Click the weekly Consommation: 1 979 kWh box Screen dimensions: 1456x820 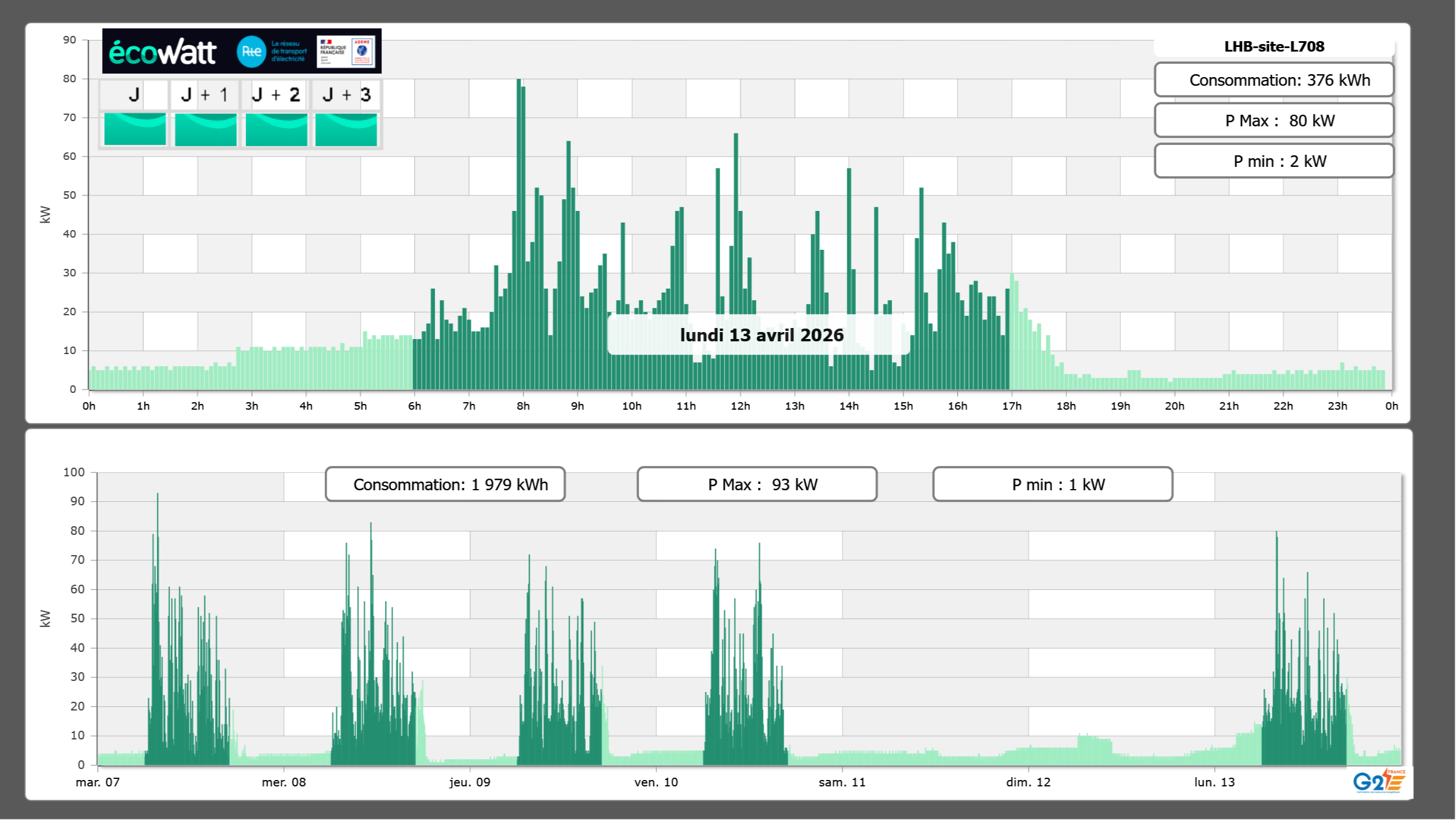(x=445, y=484)
